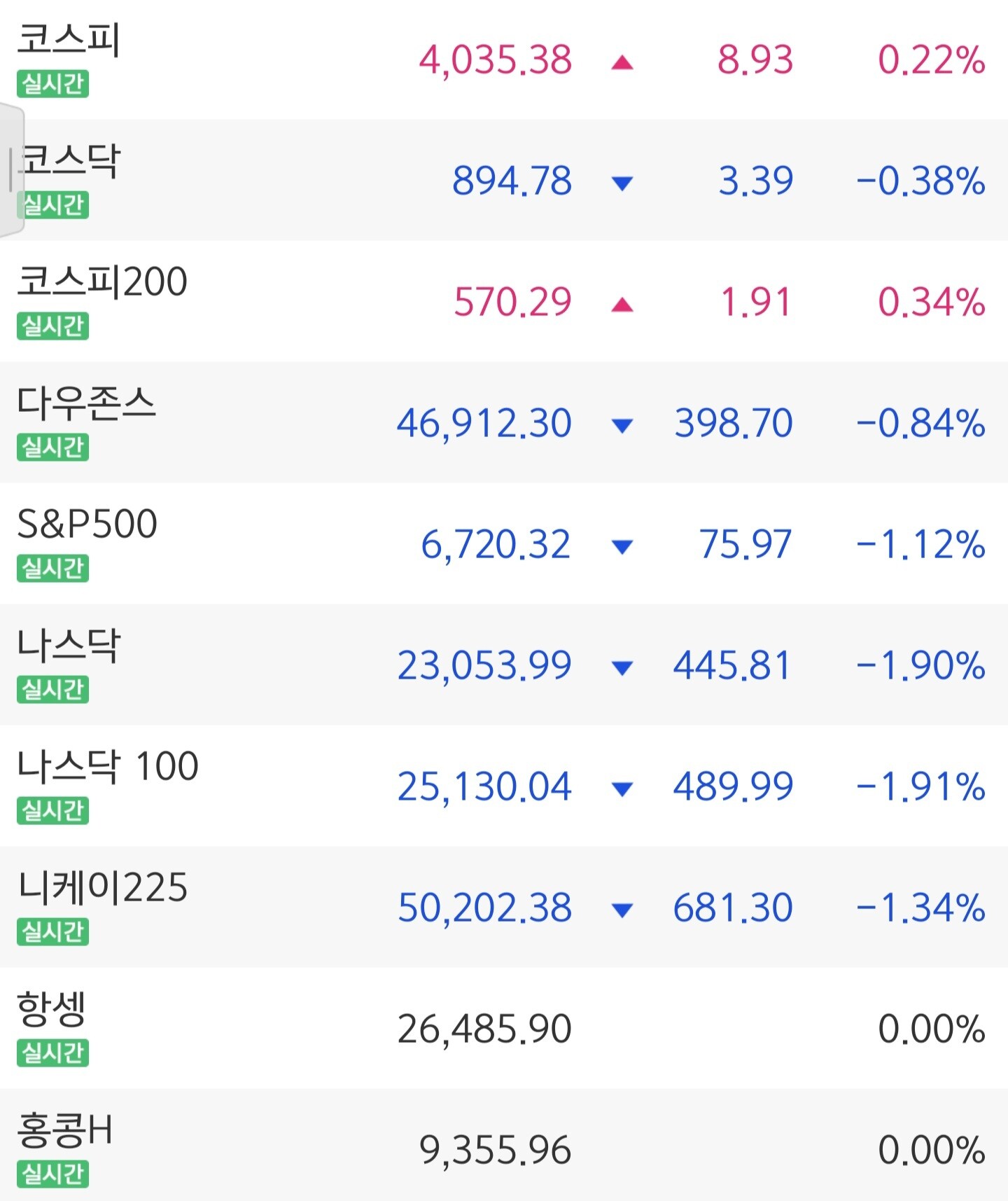Open the 코스피 index name
This screenshot has height=1201, width=1008.
tap(69, 39)
